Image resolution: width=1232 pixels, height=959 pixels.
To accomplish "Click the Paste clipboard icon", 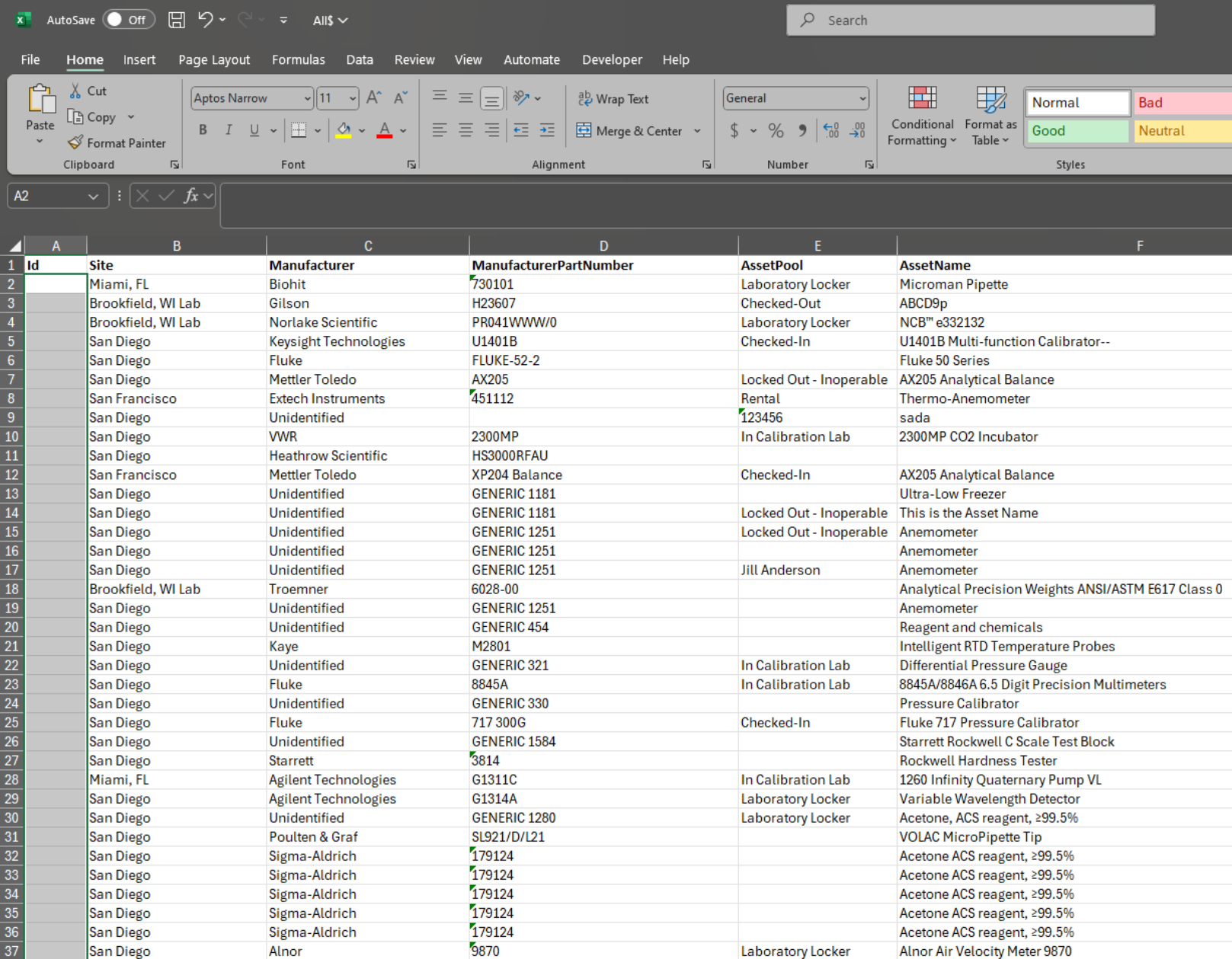I will tap(40, 100).
